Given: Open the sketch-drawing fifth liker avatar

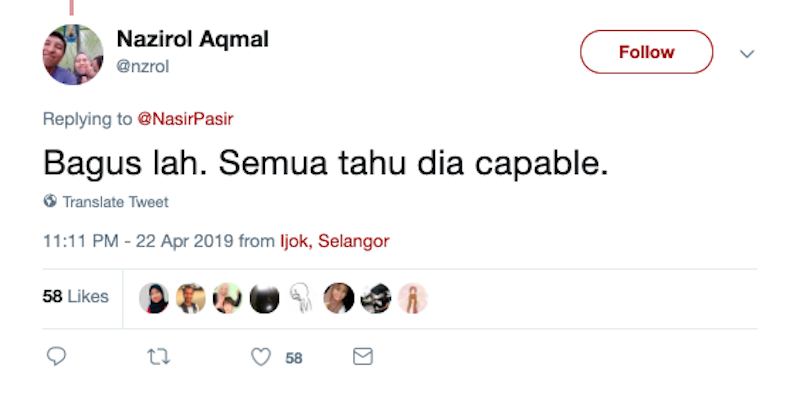Looking at the screenshot, I should 301,298.
